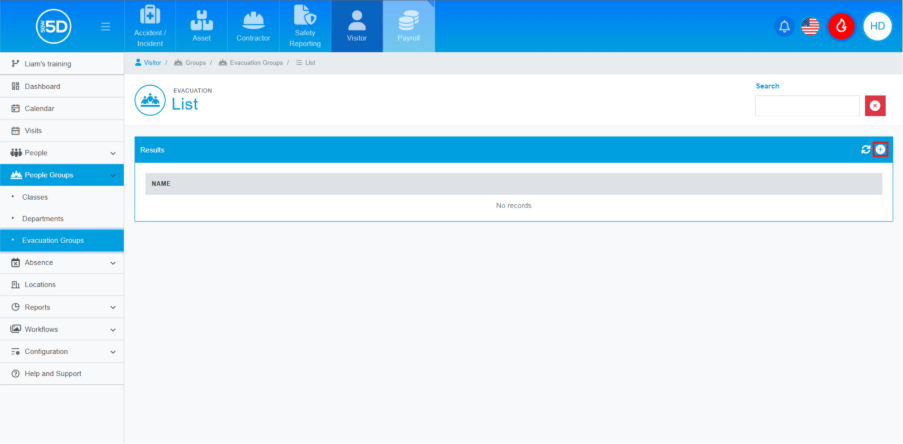Select Evacuation Groups in sidebar
The width and height of the screenshot is (903, 444).
[x=62, y=241]
